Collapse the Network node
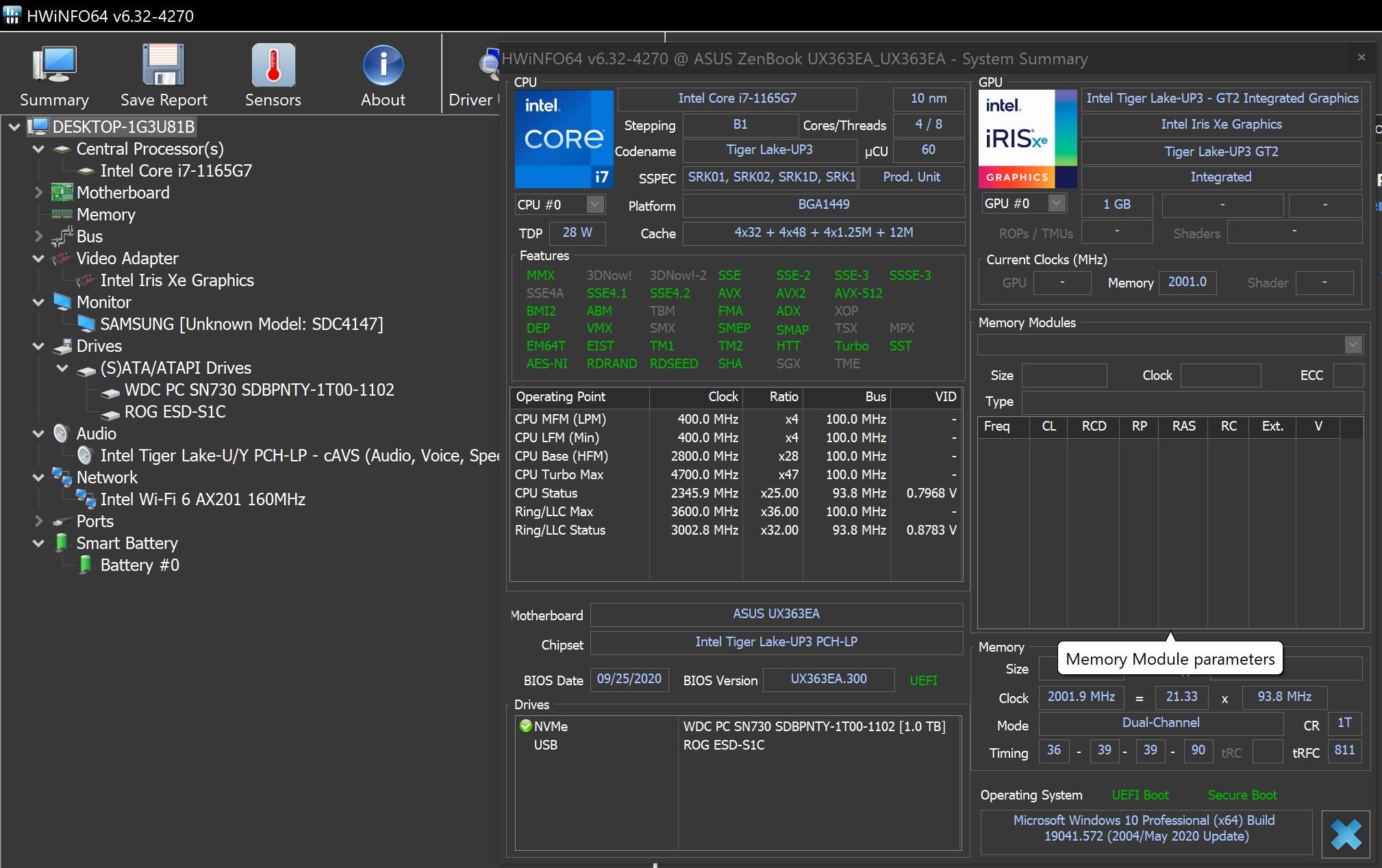This screenshot has height=868, width=1382. (x=38, y=477)
